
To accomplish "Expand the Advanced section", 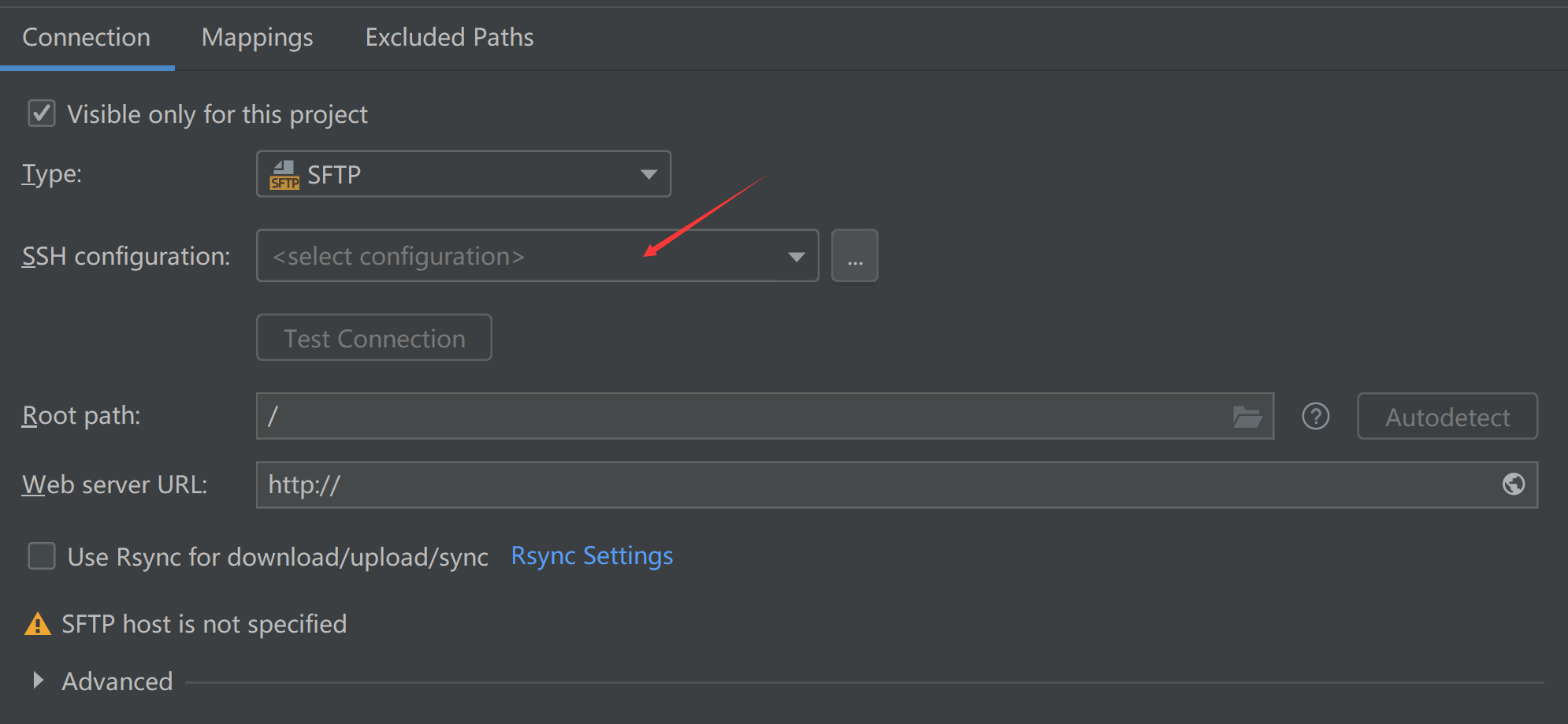I will tap(38, 681).
